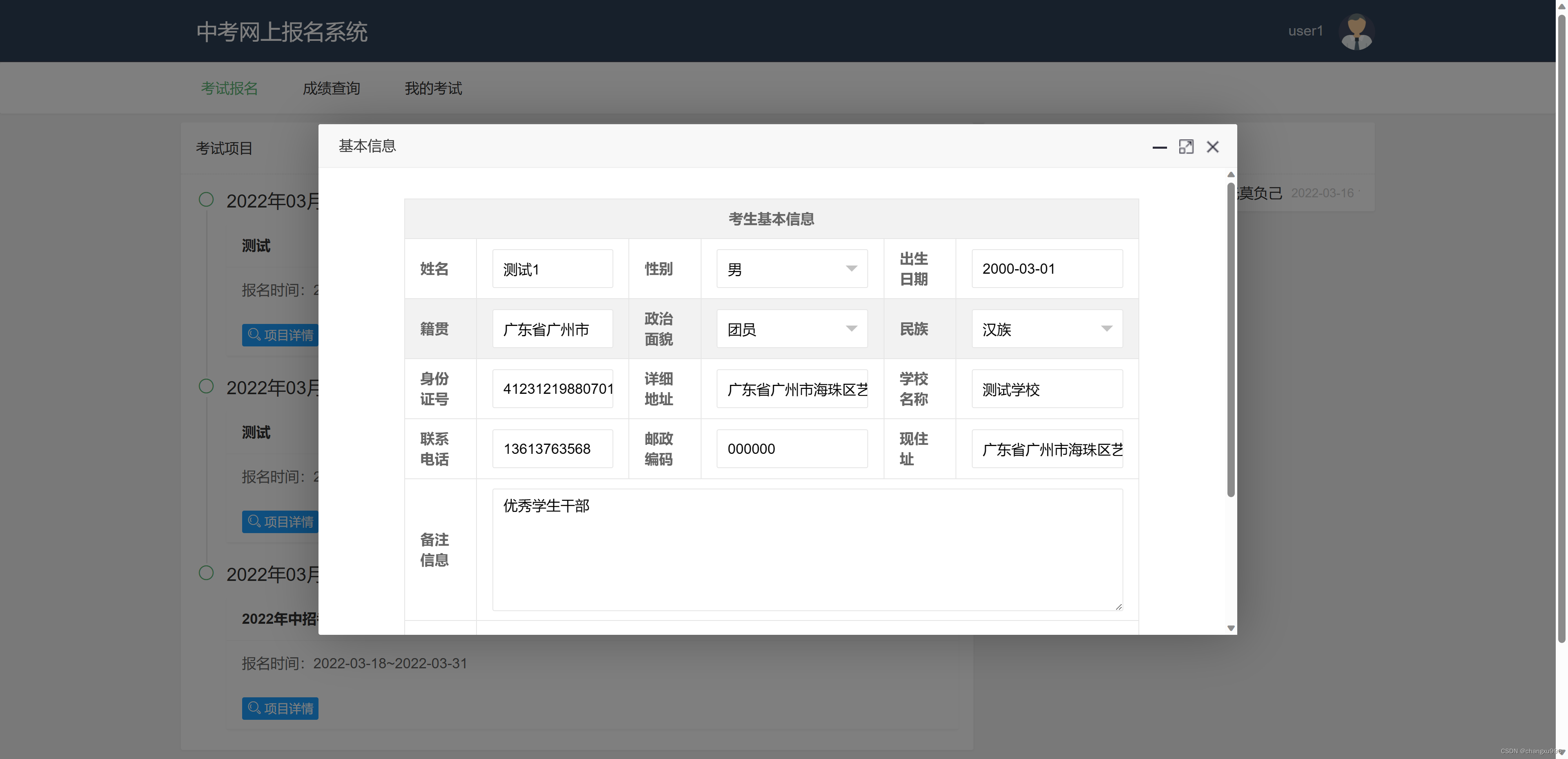Click the dialog scrollbar down arrow
The height and width of the screenshot is (759, 1568).
coord(1231,628)
